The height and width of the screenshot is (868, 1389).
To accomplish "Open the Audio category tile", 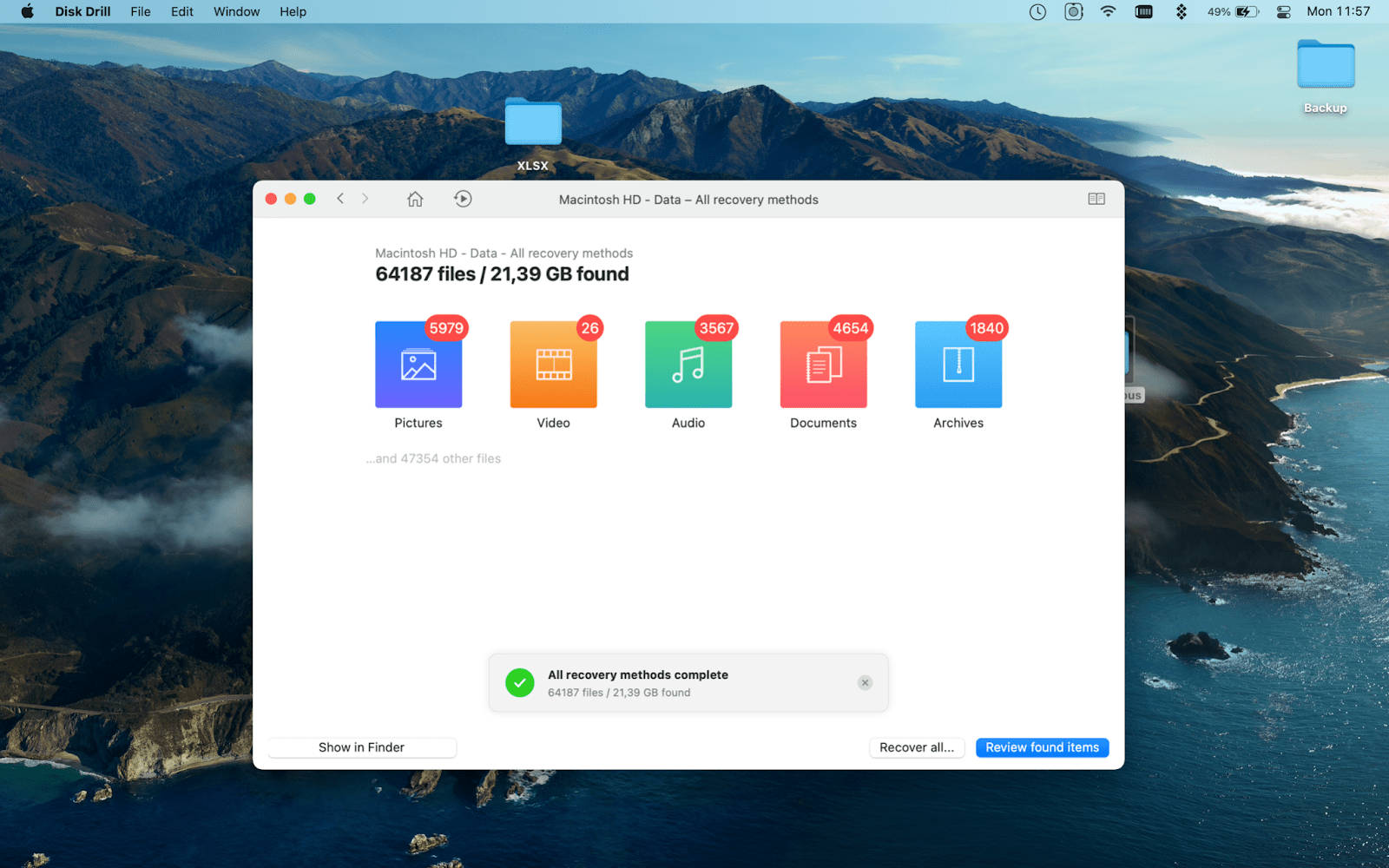I will (688, 365).
